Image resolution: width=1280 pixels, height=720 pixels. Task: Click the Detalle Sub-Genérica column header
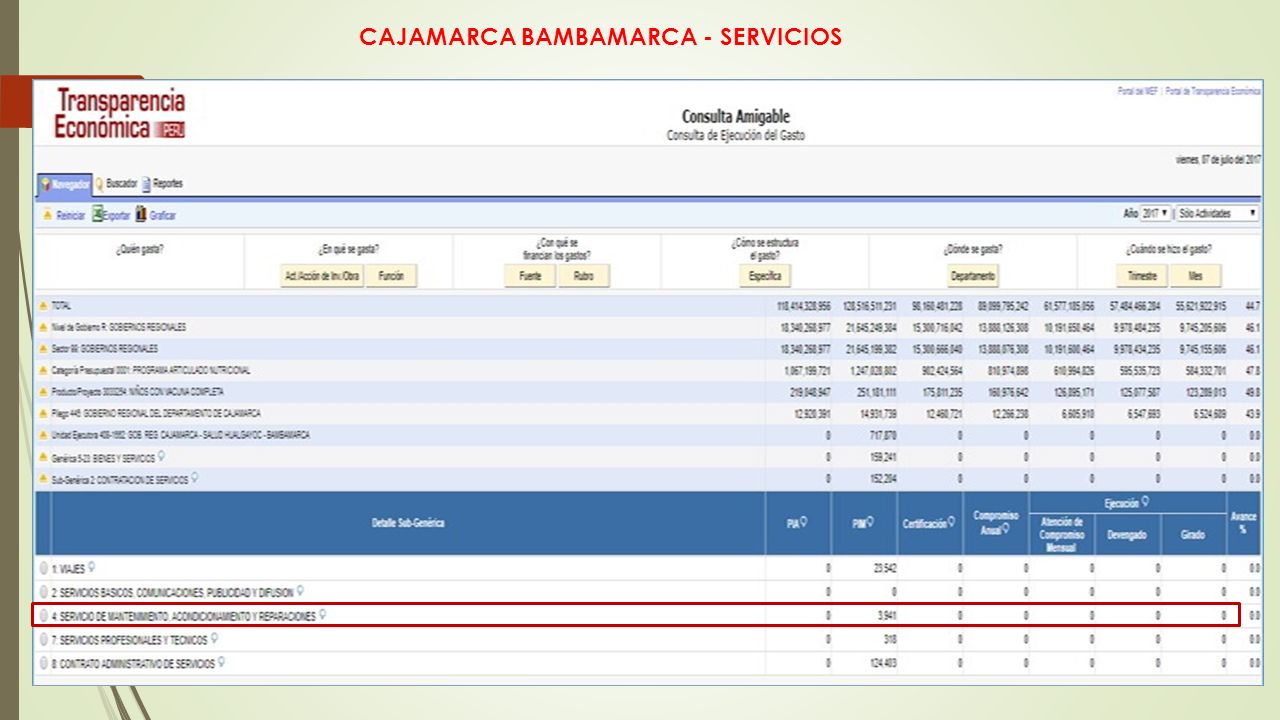[407, 523]
